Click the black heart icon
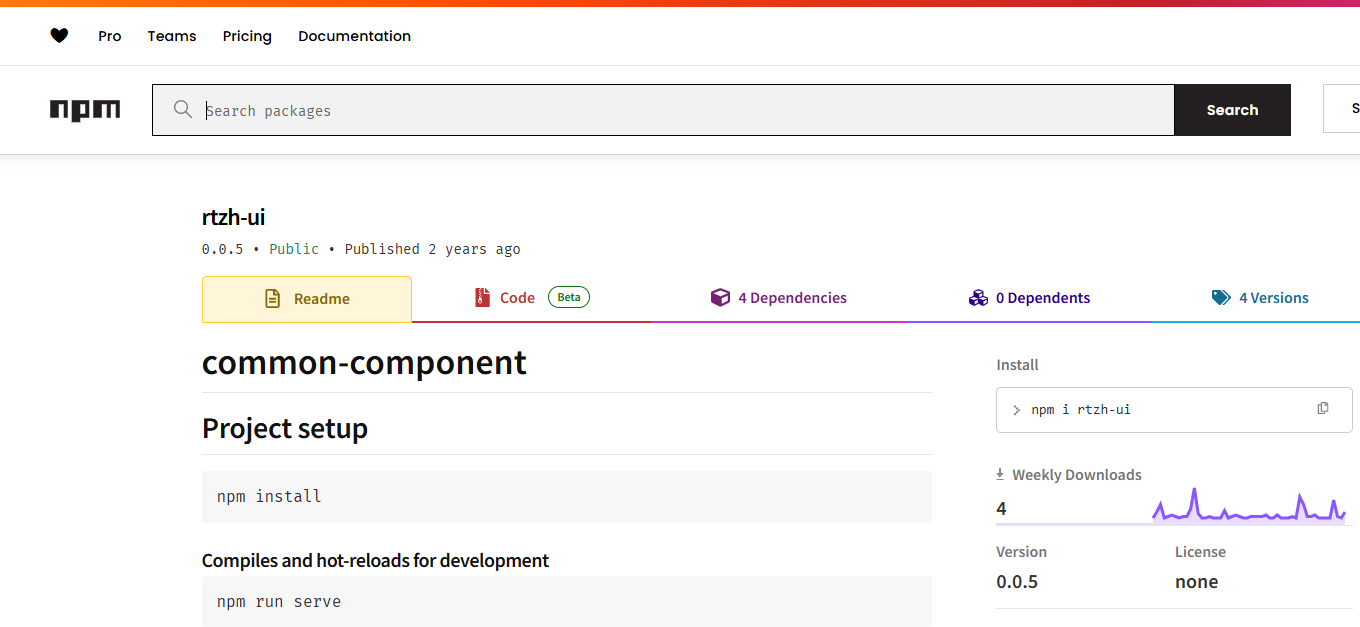The image size is (1360, 627). (x=59, y=36)
